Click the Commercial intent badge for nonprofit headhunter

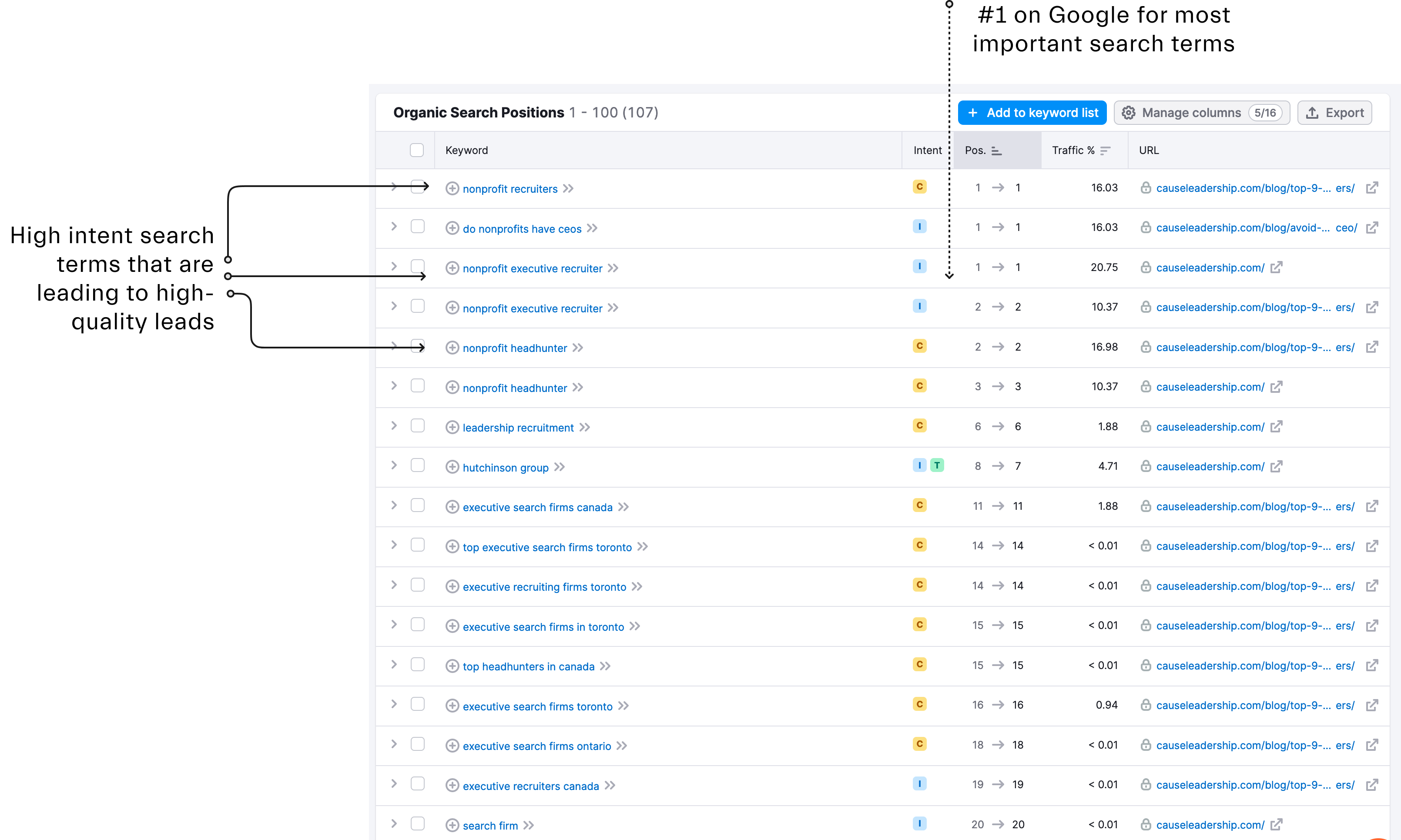(919, 346)
